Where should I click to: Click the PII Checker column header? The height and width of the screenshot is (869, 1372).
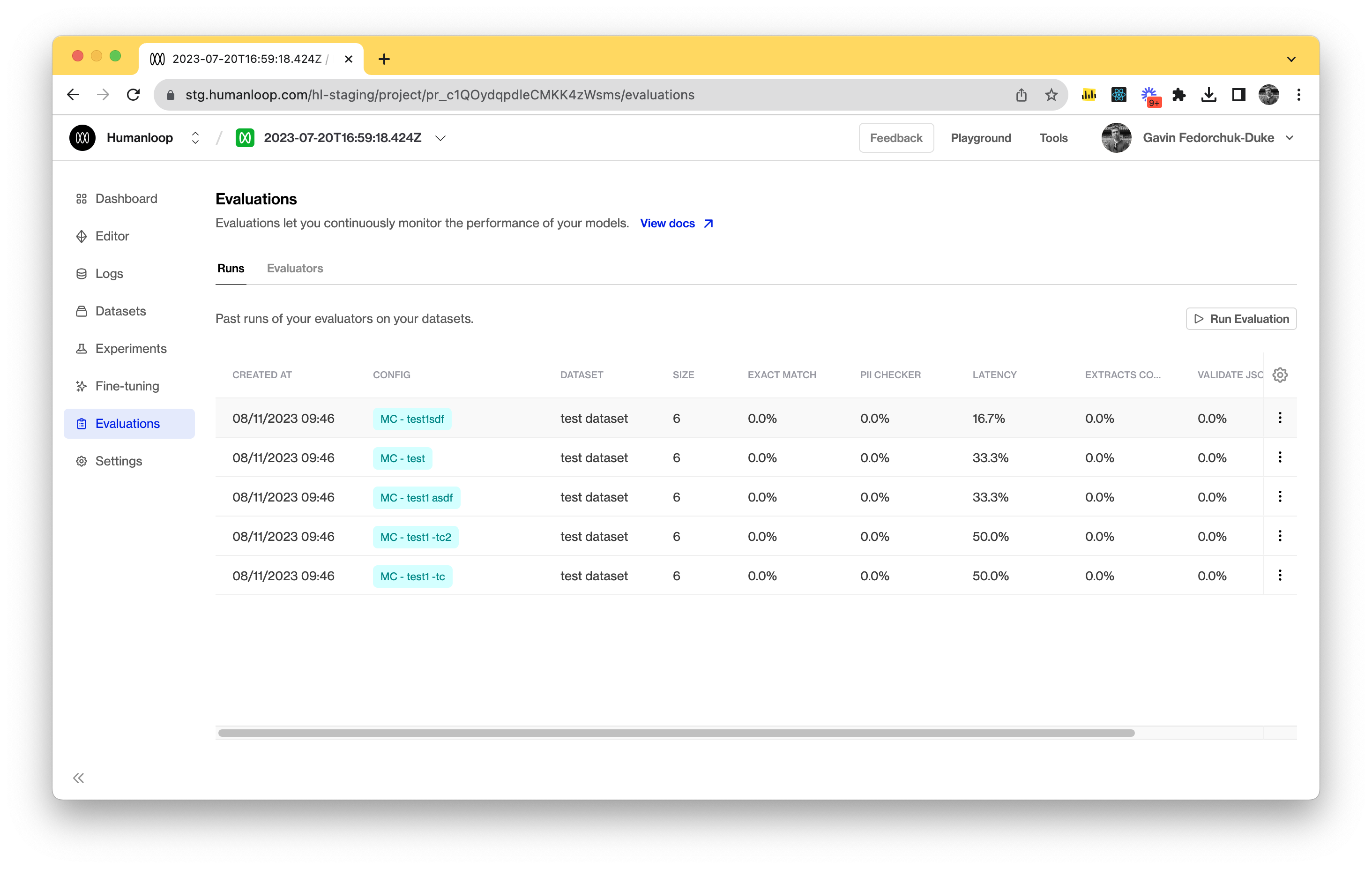[890, 375]
